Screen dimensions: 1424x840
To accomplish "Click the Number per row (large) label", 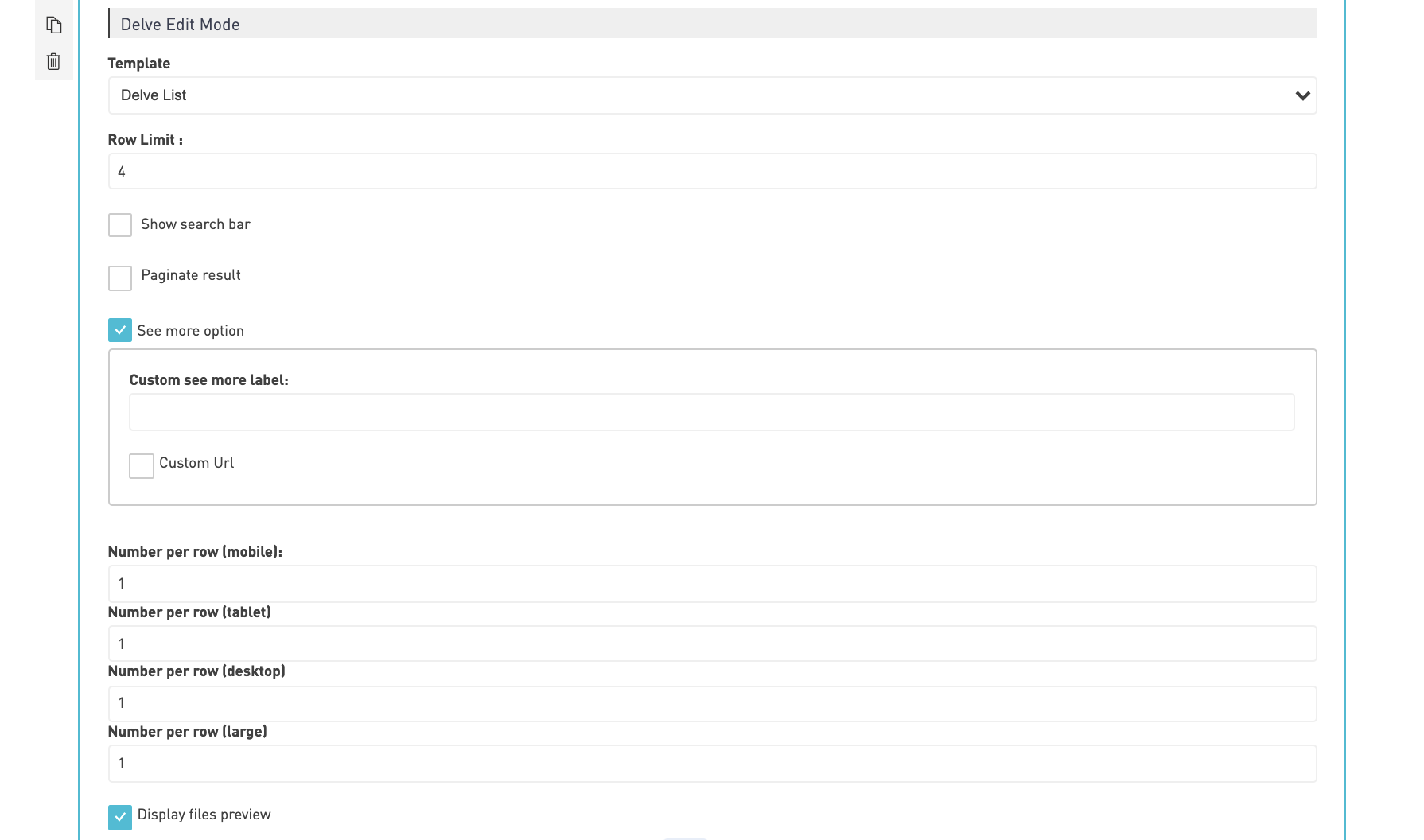I will [x=188, y=732].
